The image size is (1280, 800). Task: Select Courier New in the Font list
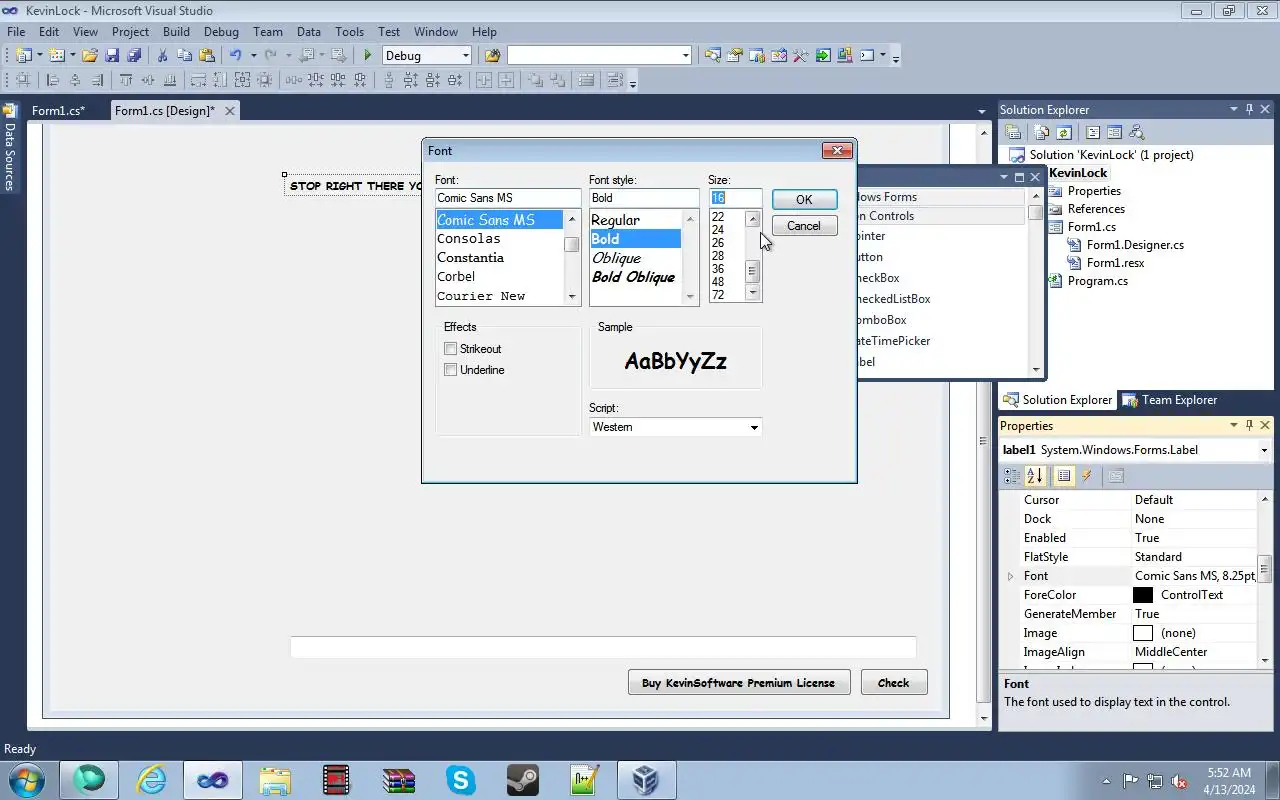click(481, 296)
